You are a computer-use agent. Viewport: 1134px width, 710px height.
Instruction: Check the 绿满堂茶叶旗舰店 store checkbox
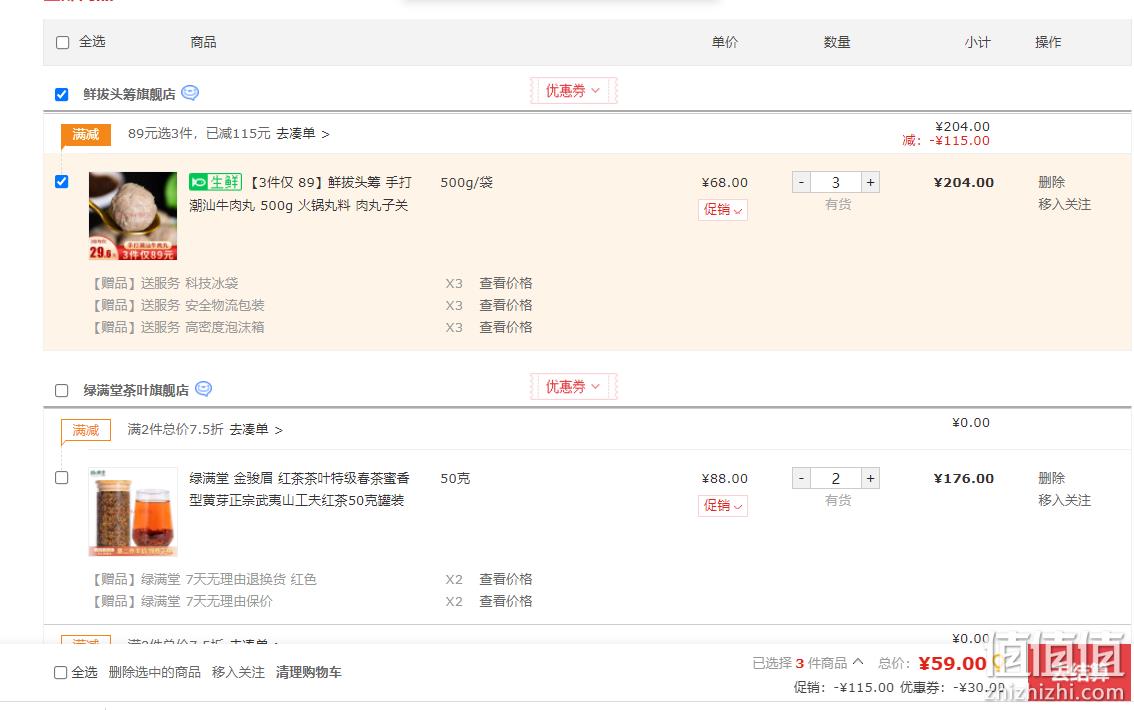point(61,391)
